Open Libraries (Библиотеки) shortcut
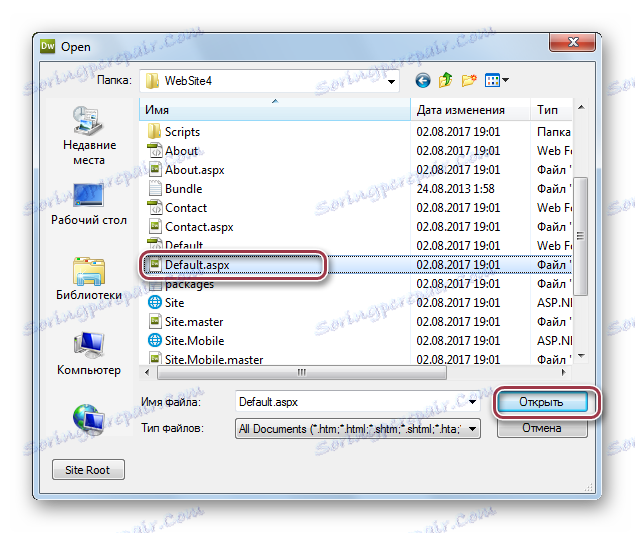Screen dimensions: 635x533 click(x=89, y=278)
